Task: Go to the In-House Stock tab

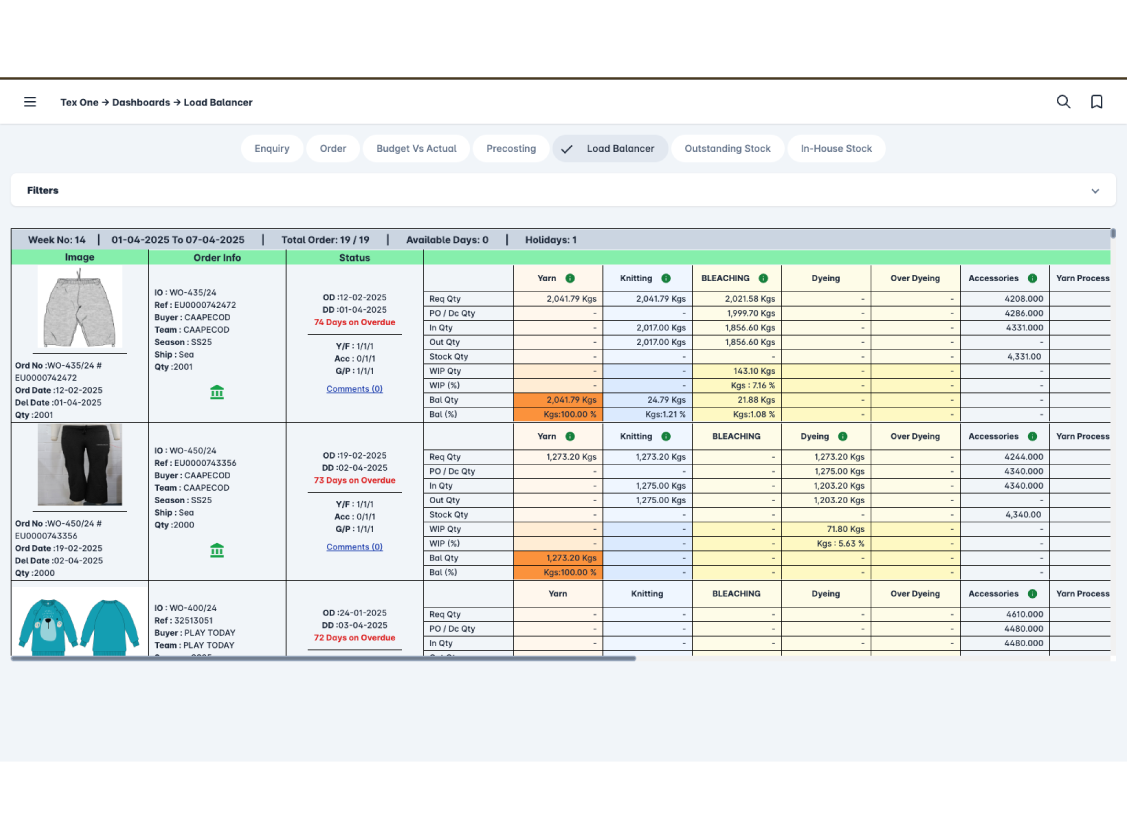Action: click(x=836, y=149)
